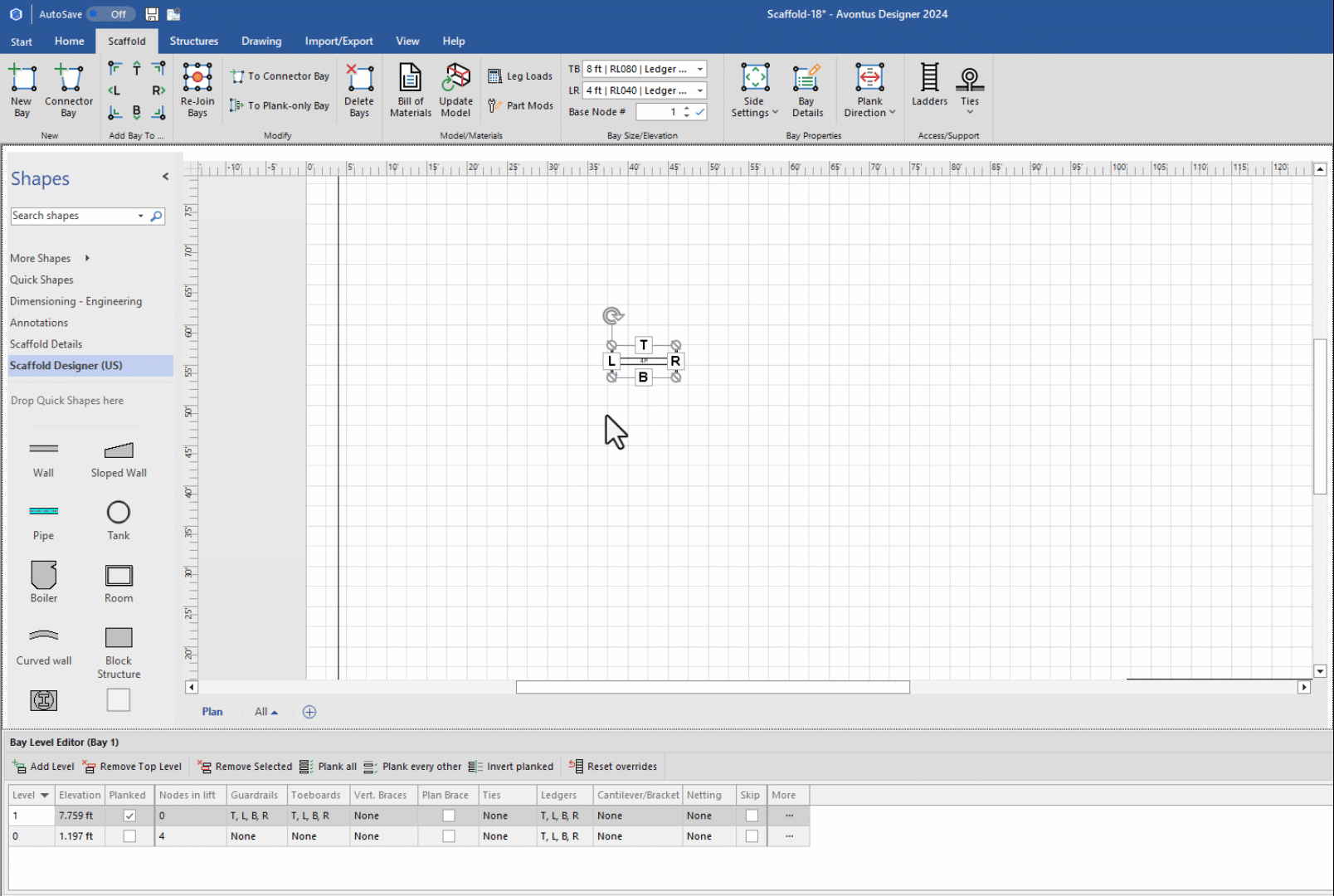The width and height of the screenshot is (1334, 896).
Task: Click the Search shapes input field
Action: tap(73, 216)
